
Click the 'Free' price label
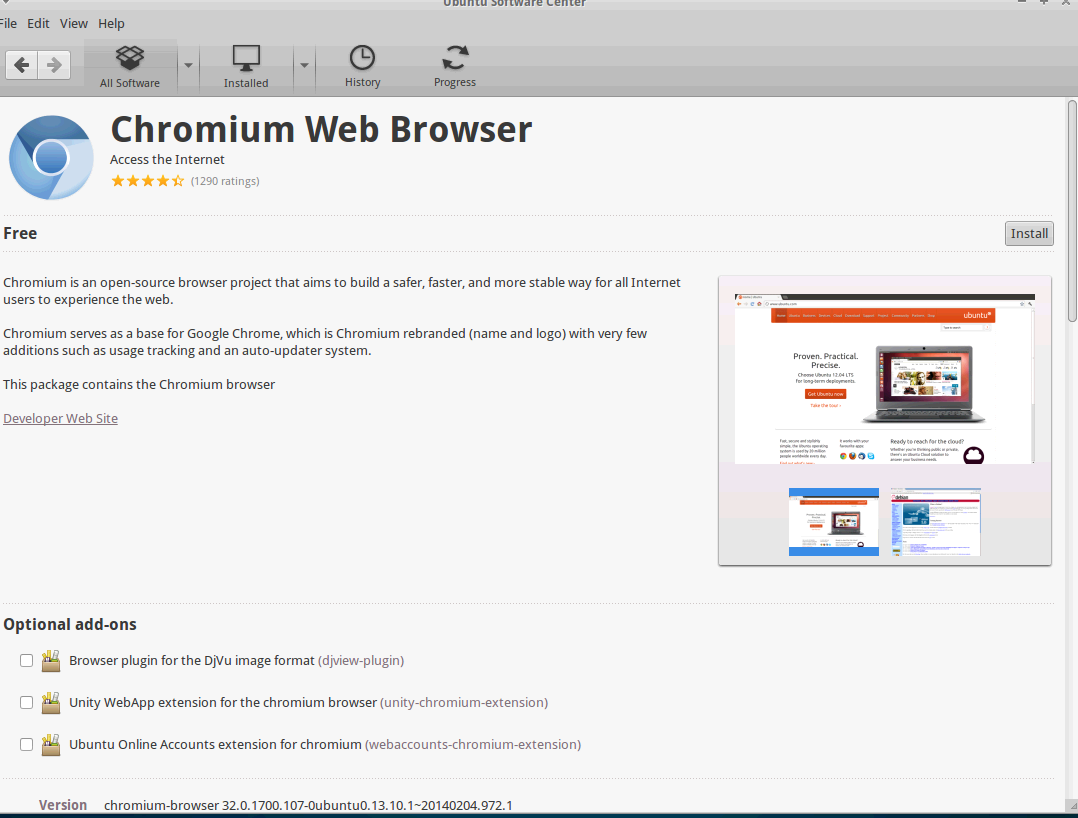pyautogui.click(x=20, y=234)
